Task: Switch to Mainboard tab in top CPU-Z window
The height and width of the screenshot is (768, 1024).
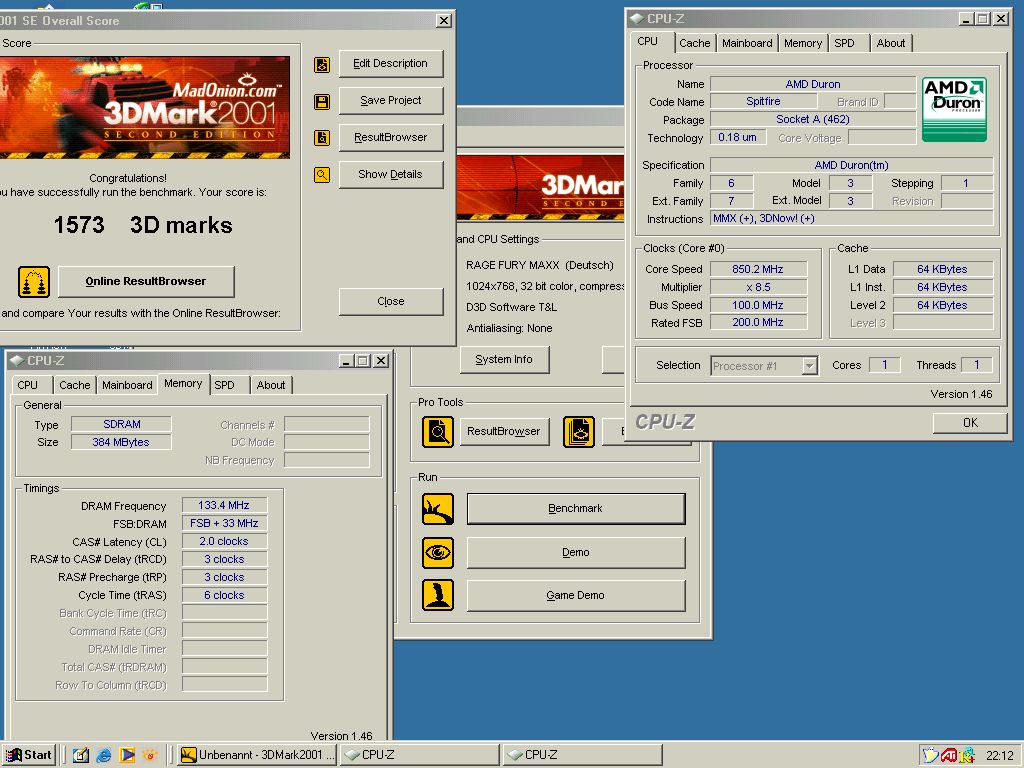Action: pyautogui.click(x=747, y=43)
